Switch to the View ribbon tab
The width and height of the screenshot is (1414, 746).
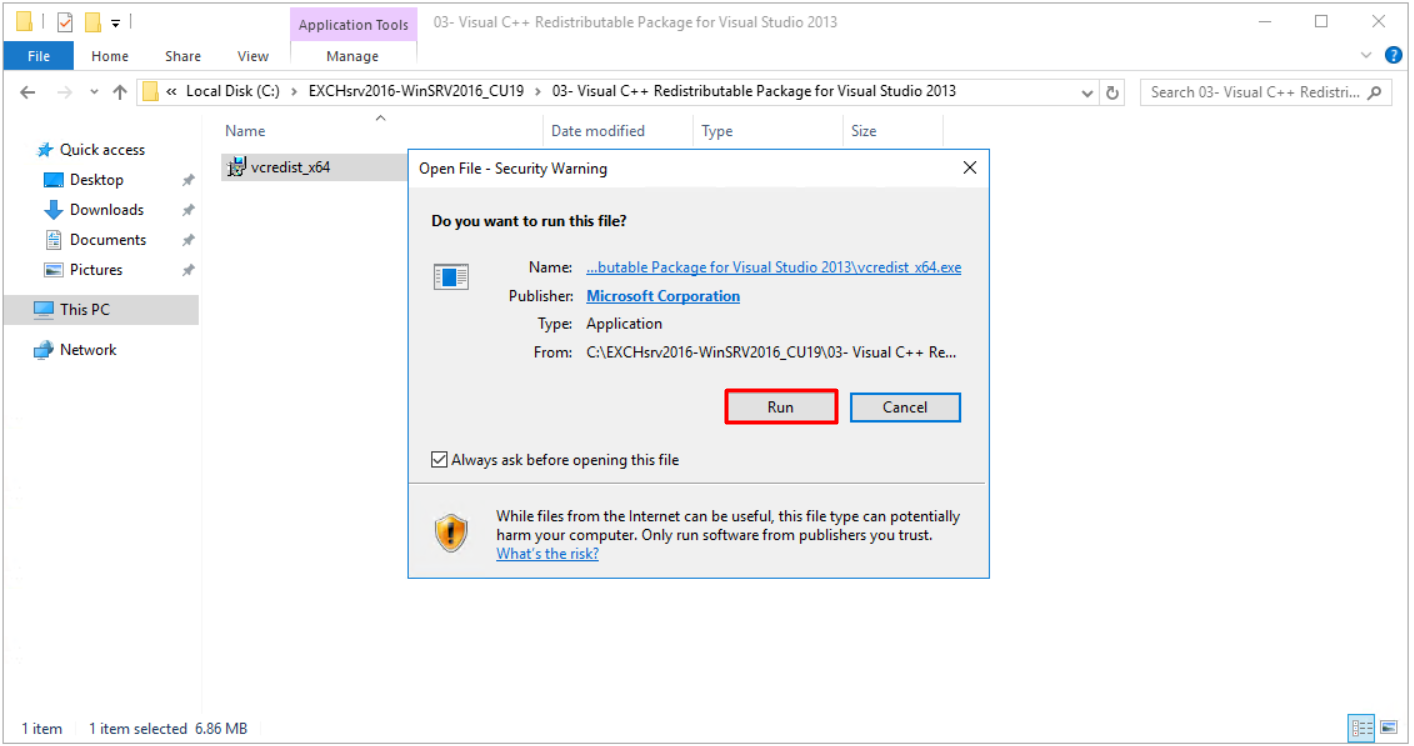click(x=253, y=56)
